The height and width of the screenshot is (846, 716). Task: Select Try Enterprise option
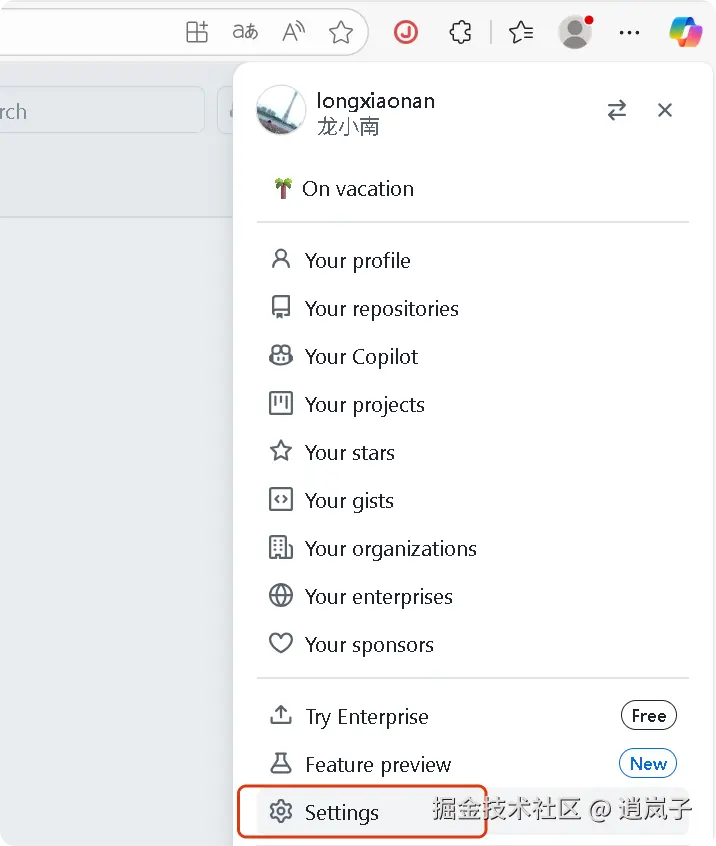[x=366, y=717]
